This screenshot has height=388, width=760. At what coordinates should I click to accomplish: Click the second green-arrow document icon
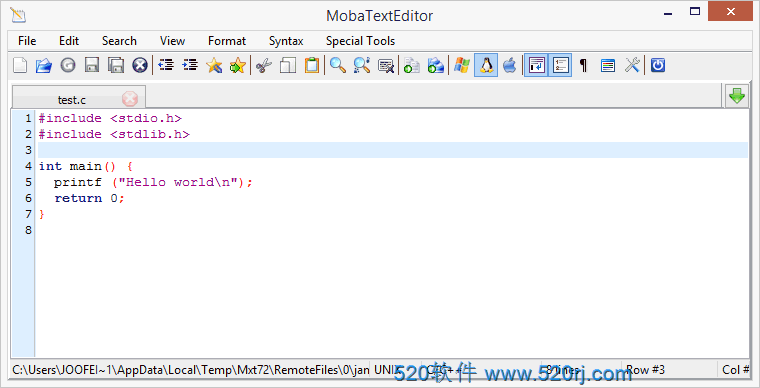pos(436,65)
